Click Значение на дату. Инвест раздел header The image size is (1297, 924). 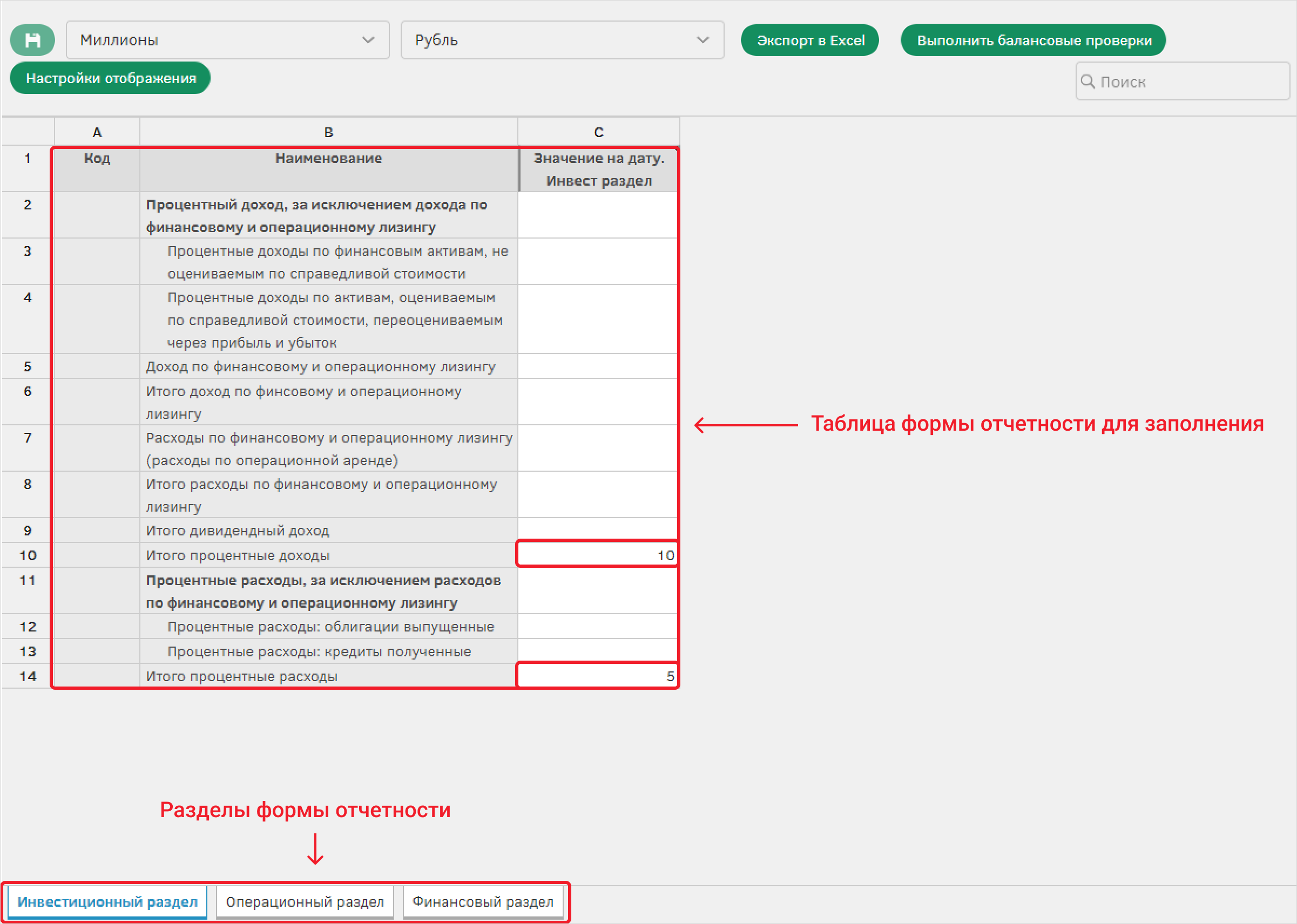pyautogui.click(x=599, y=169)
